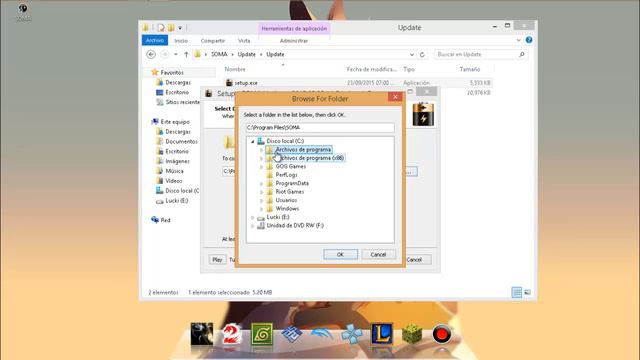The width and height of the screenshot is (640, 360).
Task: Click the folder path input field
Action: tap(320, 127)
